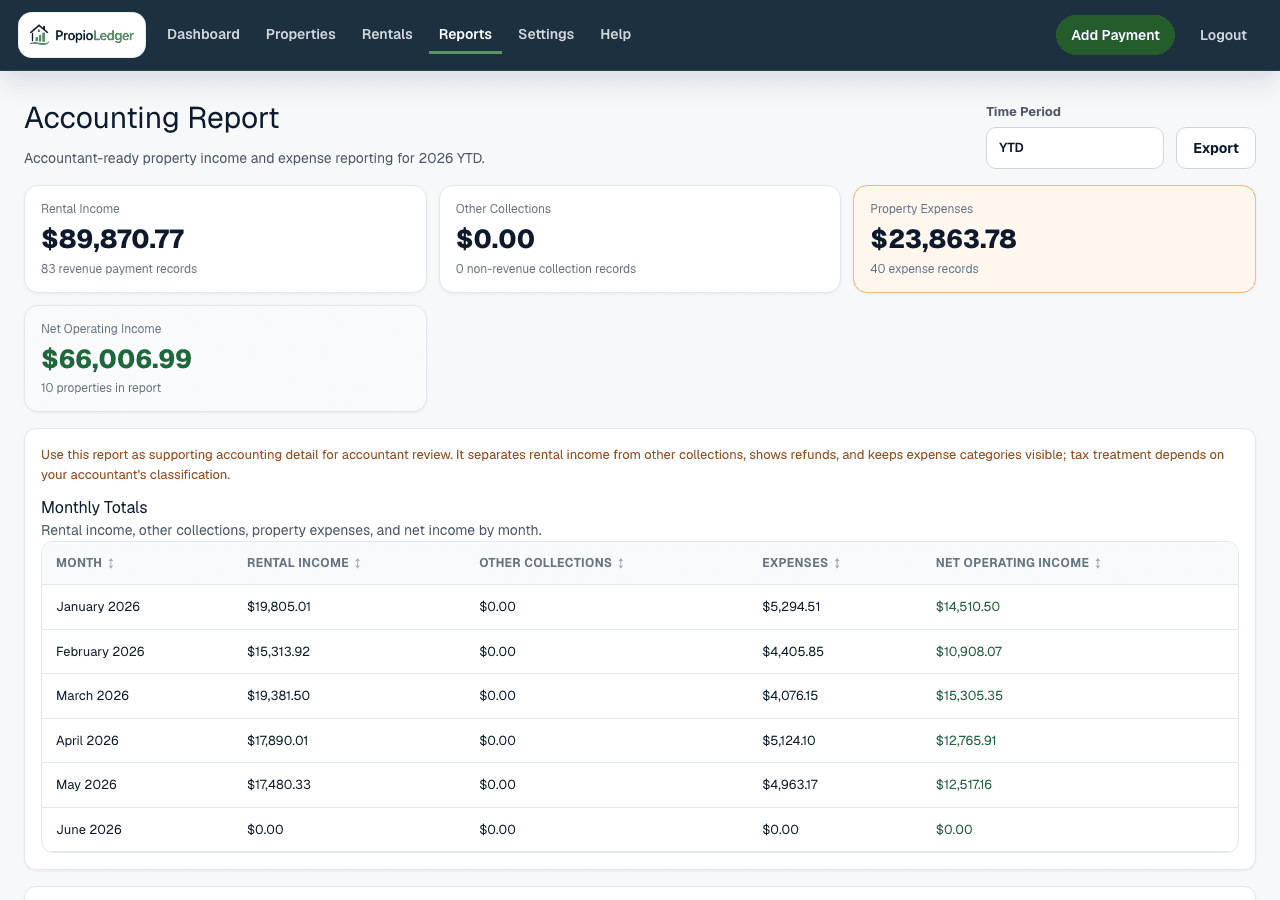Image resolution: width=1280 pixels, height=900 pixels.
Task: Sort by Net Operating Income column arrows
Action: (x=1098, y=564)
